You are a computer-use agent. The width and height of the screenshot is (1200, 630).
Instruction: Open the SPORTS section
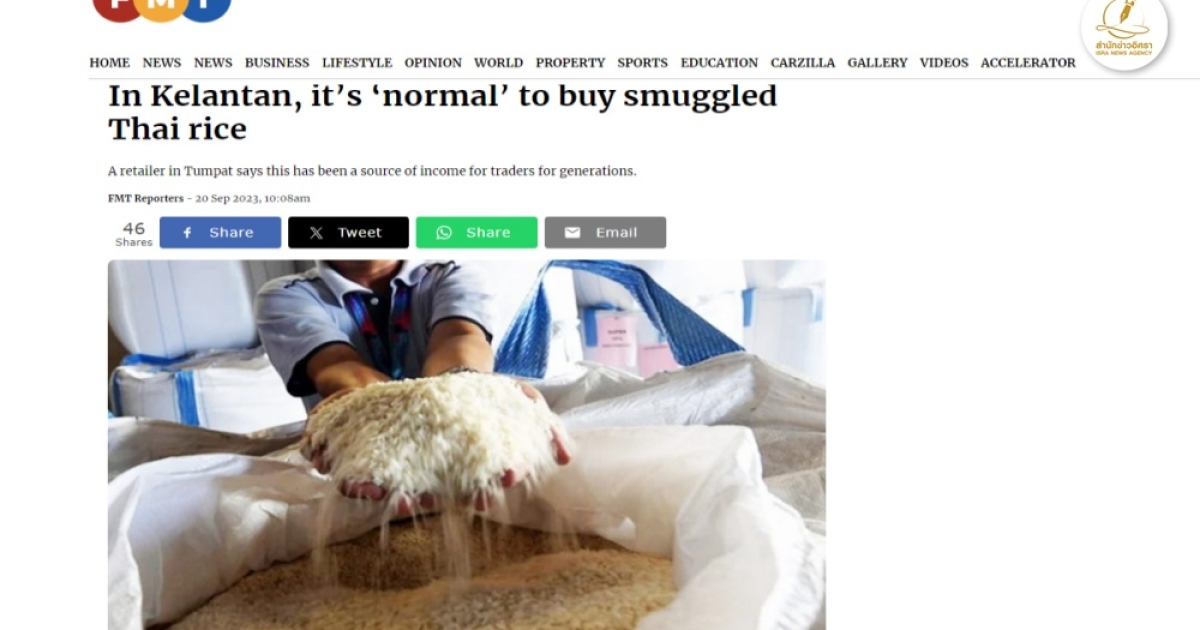pyautogui.click(x=642, y=63)
